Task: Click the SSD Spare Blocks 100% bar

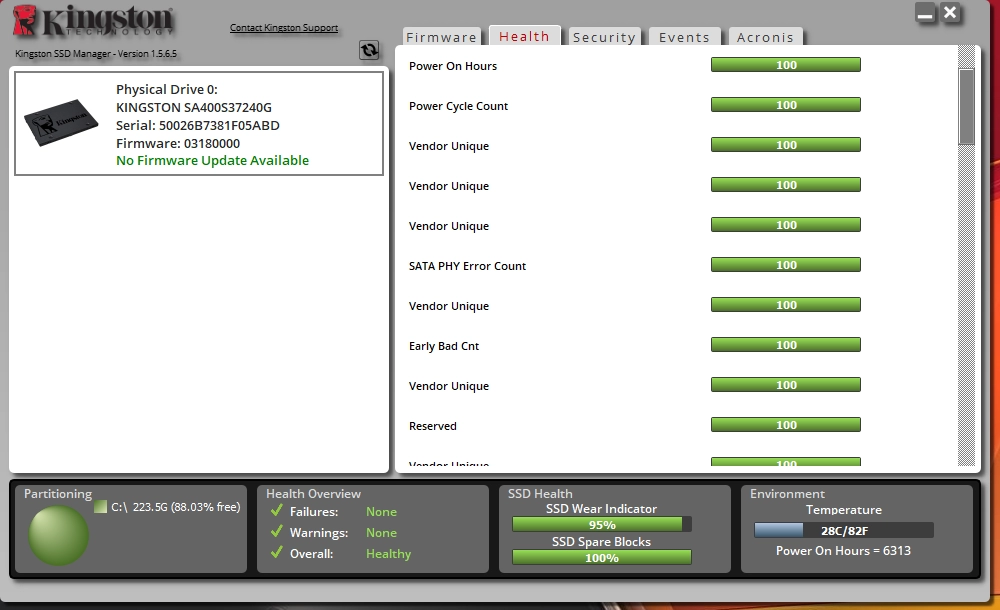Action: coord(601,558)
